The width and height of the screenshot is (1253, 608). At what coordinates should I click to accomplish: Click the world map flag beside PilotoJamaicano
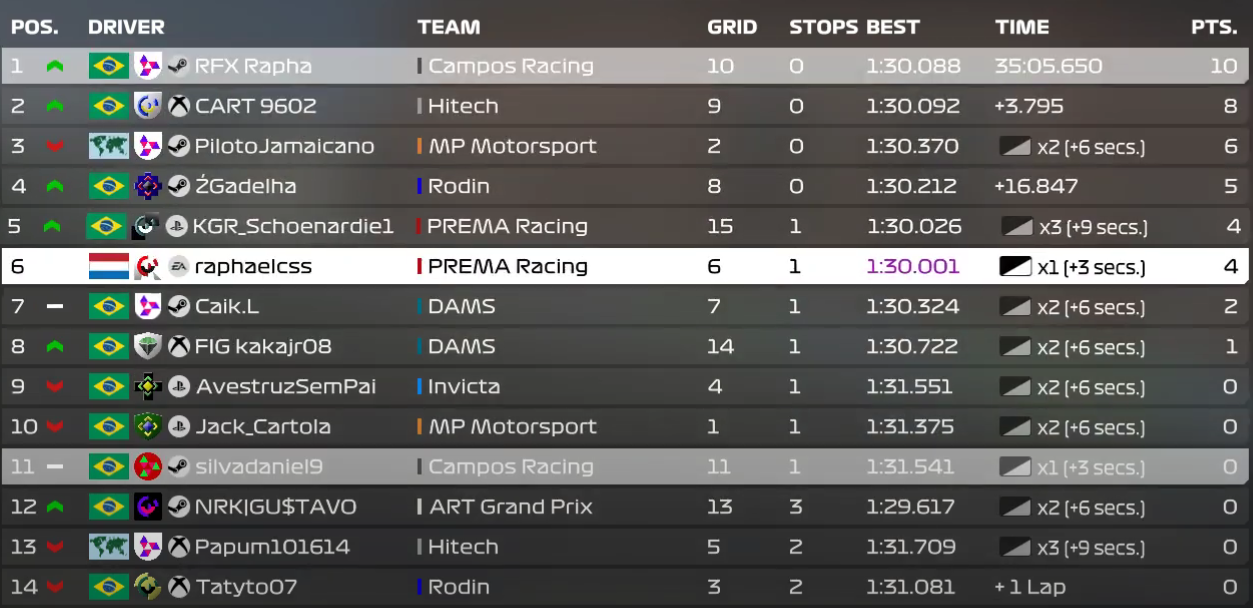click(x=108, y=146)
